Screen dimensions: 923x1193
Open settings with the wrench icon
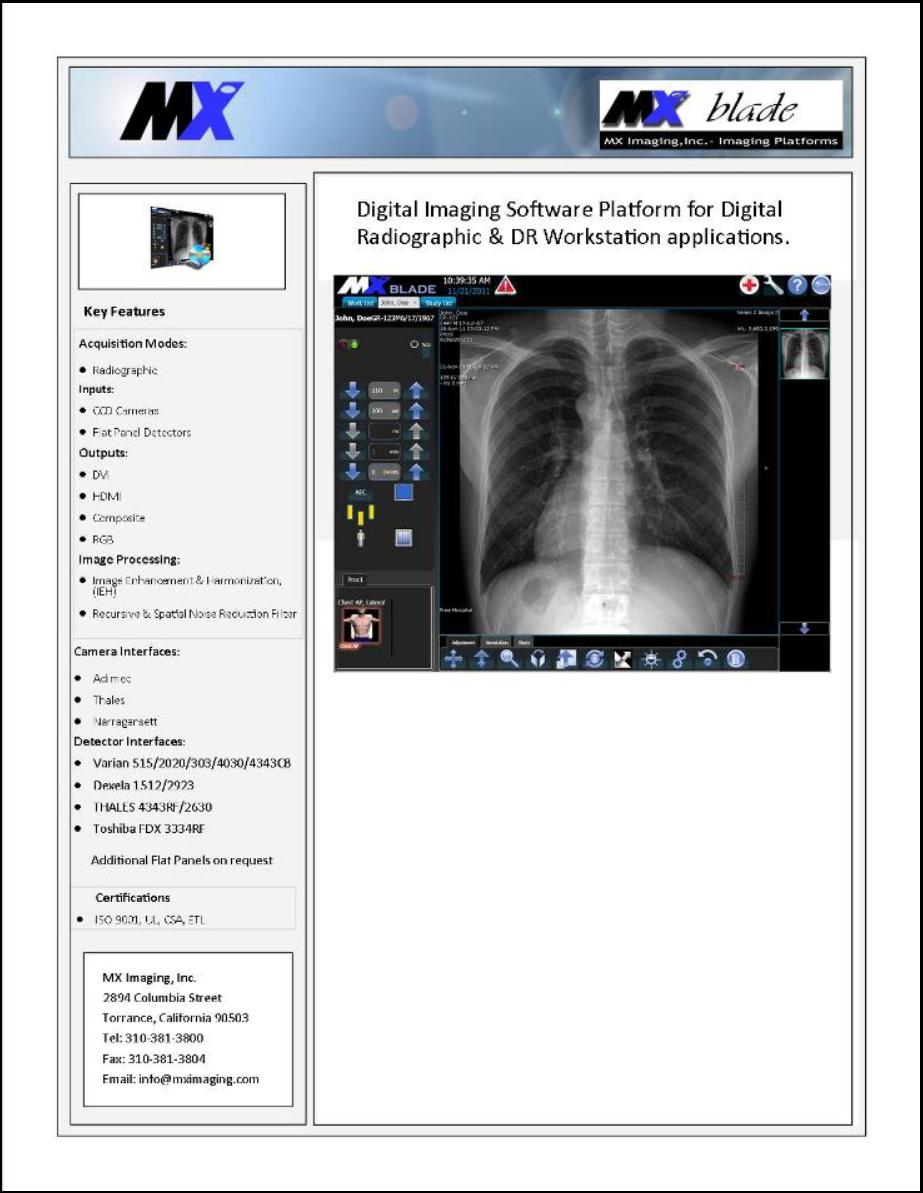[x=772, y=285]
